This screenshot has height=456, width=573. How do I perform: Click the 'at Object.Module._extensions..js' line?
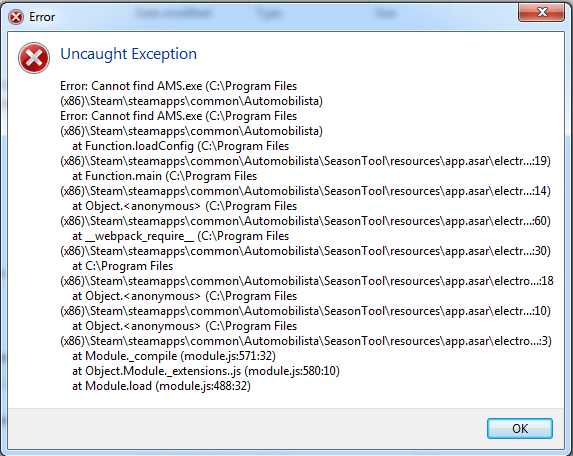point(206,371)
